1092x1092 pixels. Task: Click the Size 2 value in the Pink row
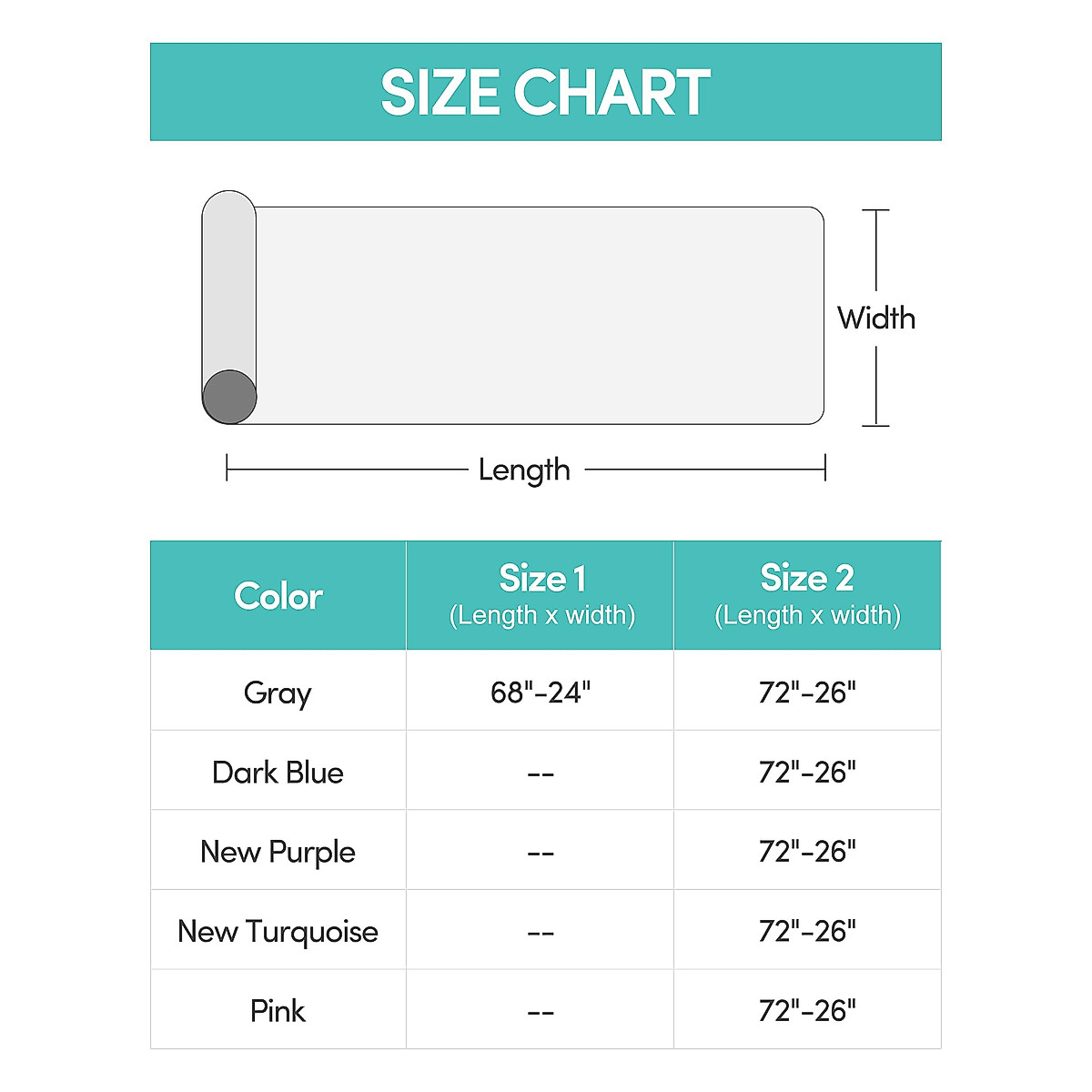coord(807,1011)
